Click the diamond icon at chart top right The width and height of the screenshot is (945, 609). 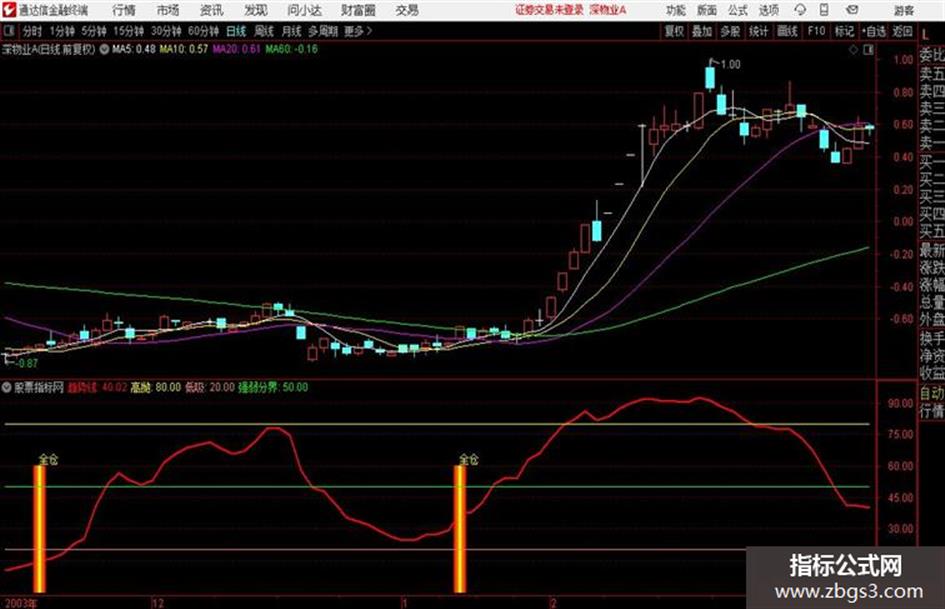[x=853, y=50]
